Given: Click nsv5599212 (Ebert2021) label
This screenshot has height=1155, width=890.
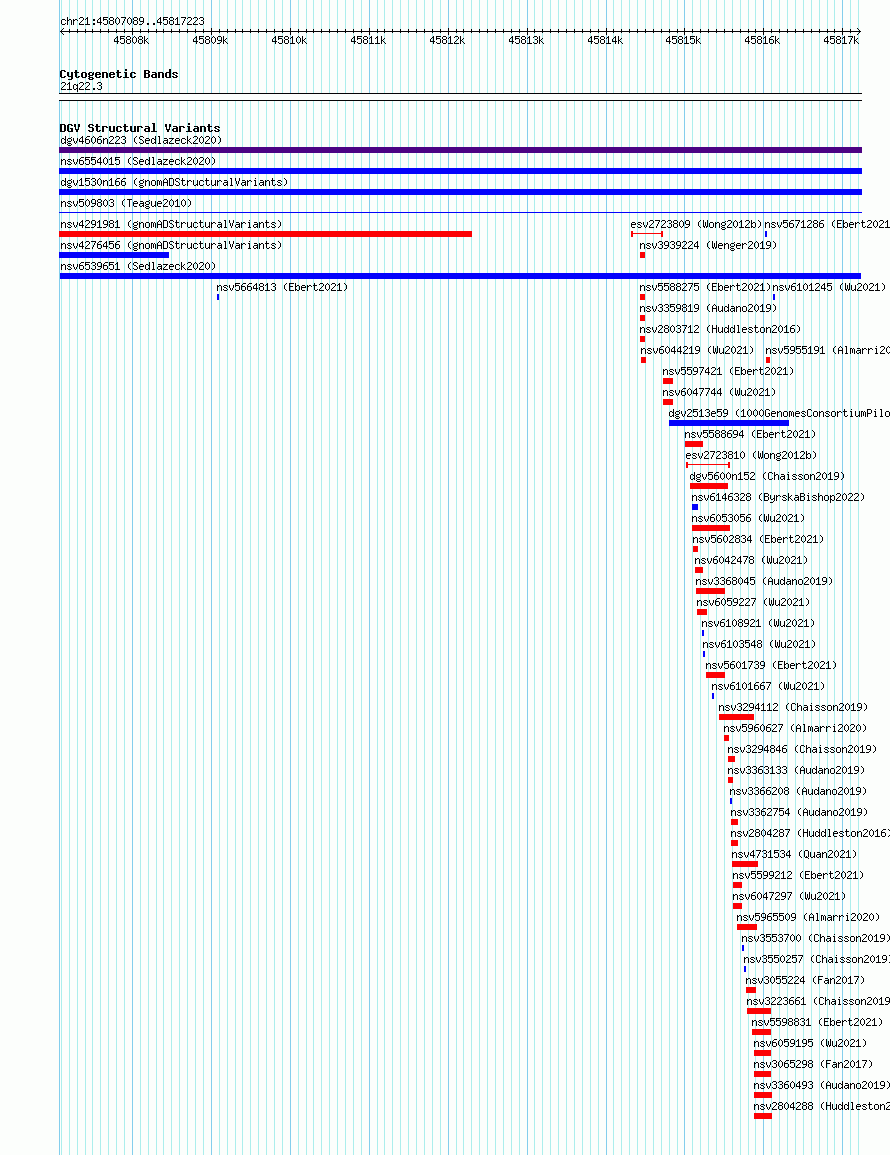Looking at the screenshot, I should pyautogui.click(x=798, y=875).
